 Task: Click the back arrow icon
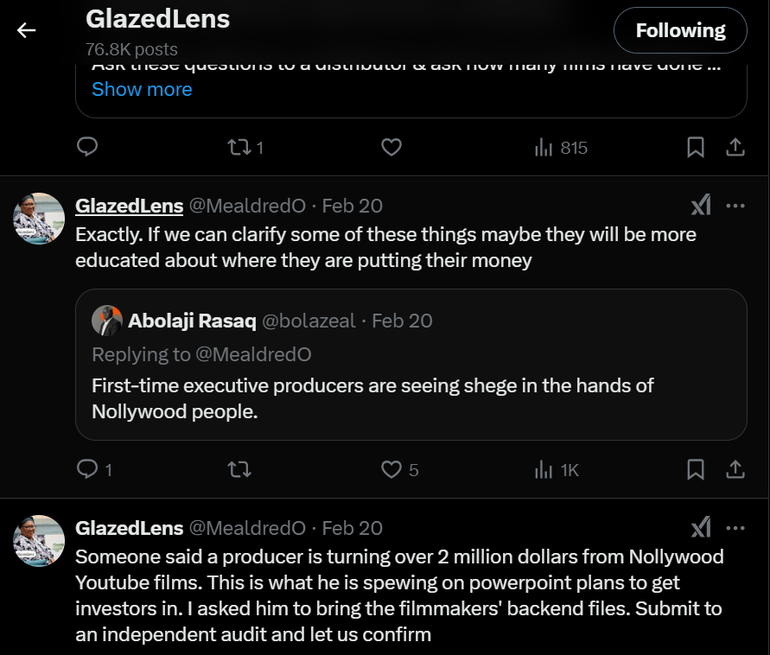pos(26,30)
